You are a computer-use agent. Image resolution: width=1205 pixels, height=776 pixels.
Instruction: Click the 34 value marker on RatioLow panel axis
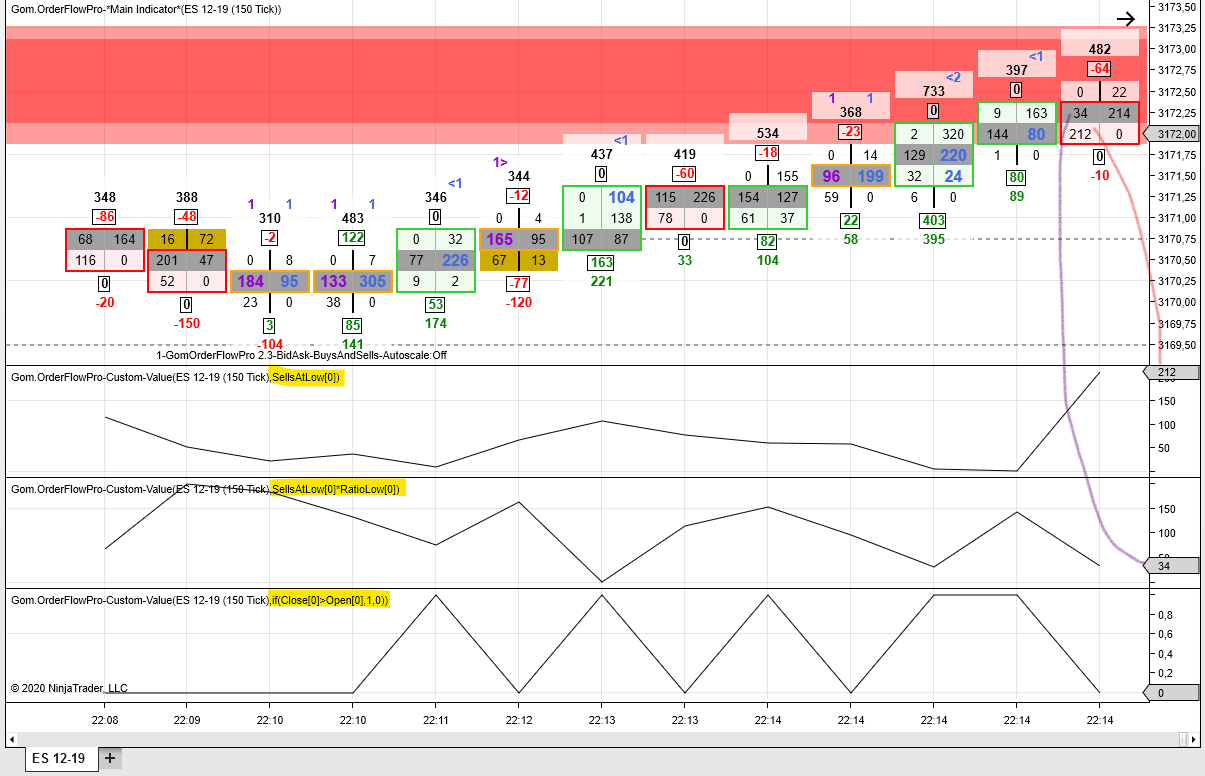1170,566
